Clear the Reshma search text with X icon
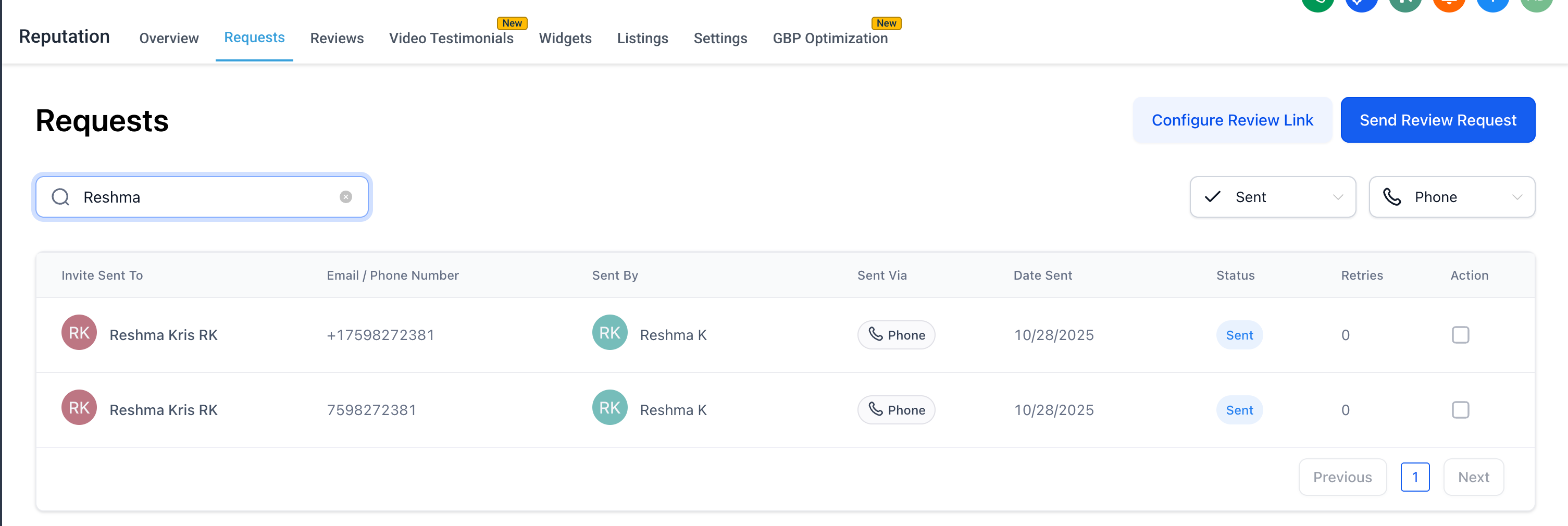 click(346, 197)
